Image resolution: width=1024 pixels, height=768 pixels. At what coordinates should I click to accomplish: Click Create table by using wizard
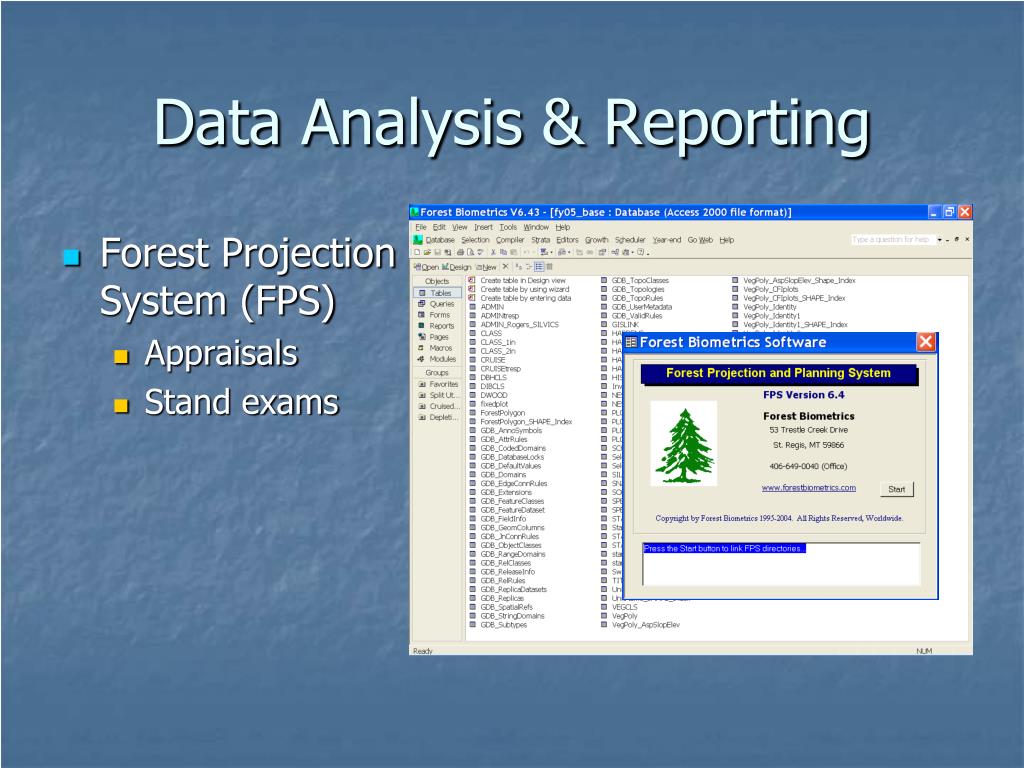point(519,289)
